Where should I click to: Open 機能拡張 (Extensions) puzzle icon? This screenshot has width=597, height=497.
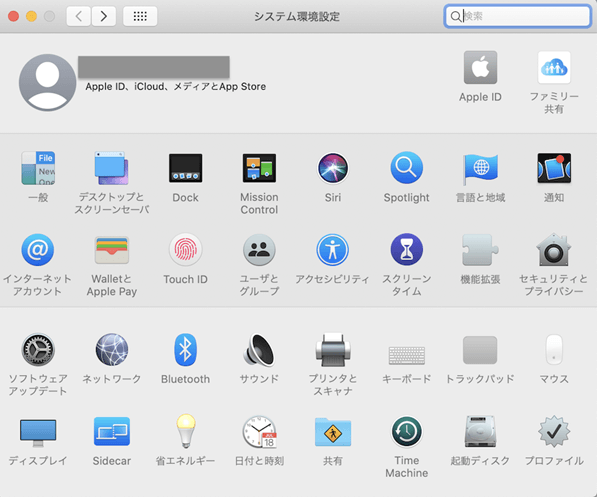click(480, 250)
